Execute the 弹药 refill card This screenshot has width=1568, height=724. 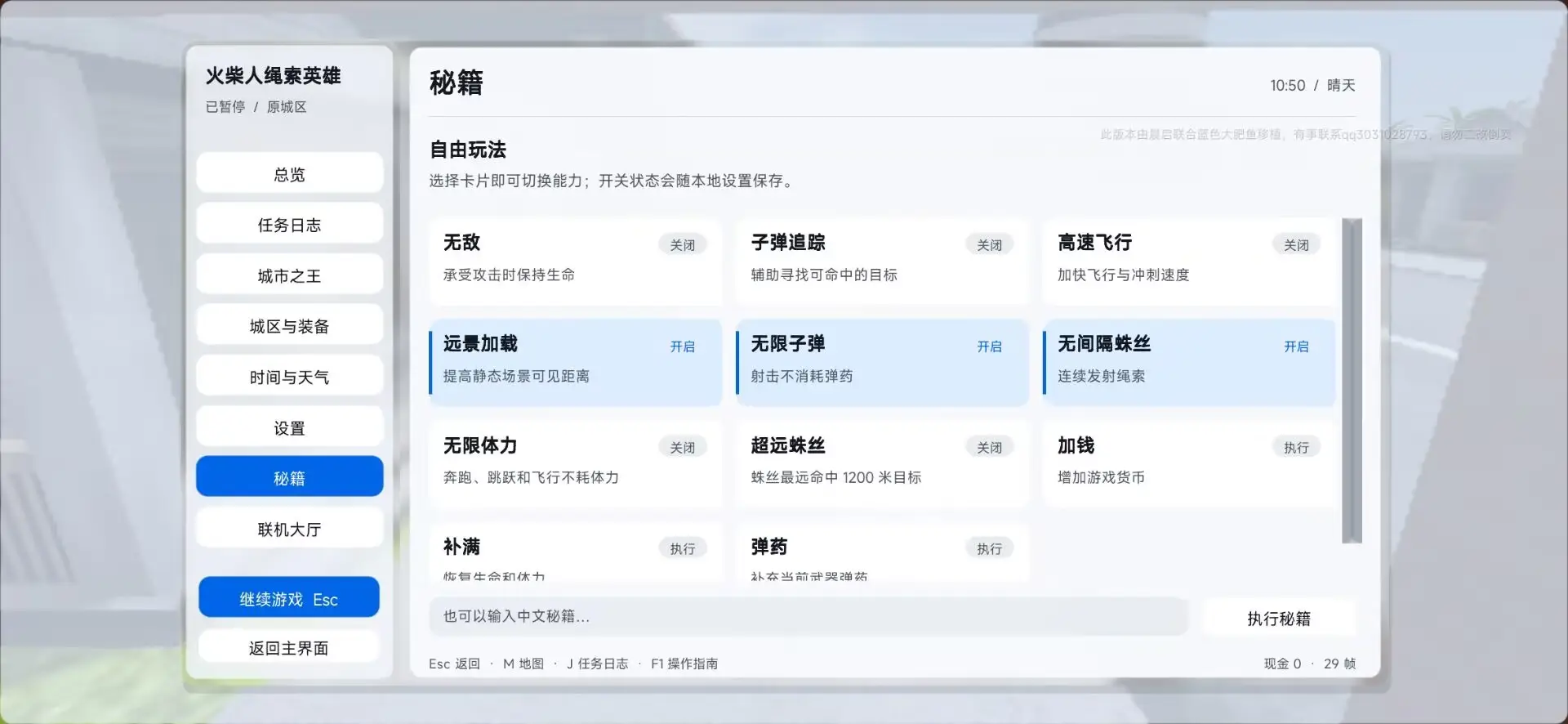[x=882, y=552]
